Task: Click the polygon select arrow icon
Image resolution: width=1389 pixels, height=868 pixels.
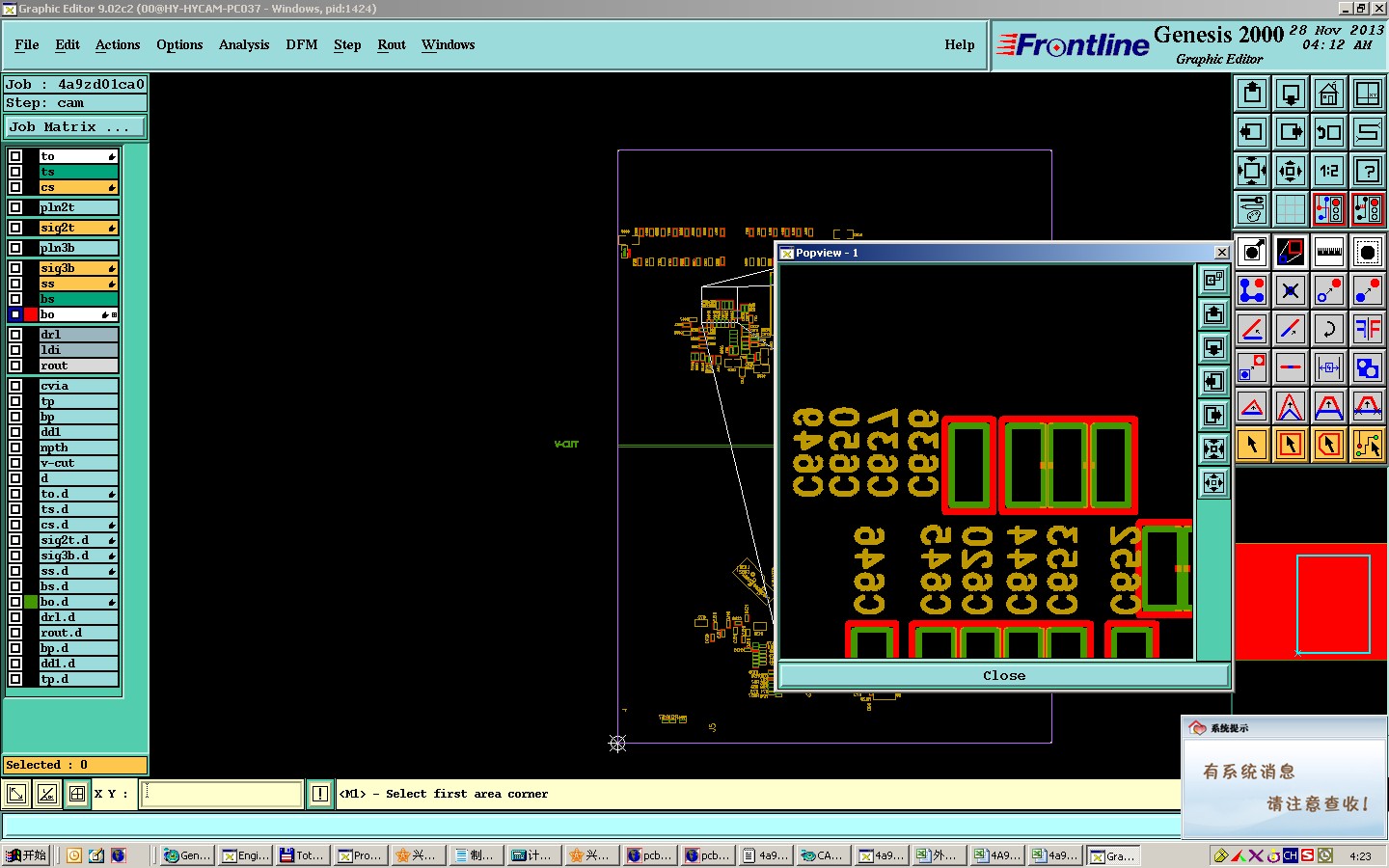Action: pos(1329,445)
